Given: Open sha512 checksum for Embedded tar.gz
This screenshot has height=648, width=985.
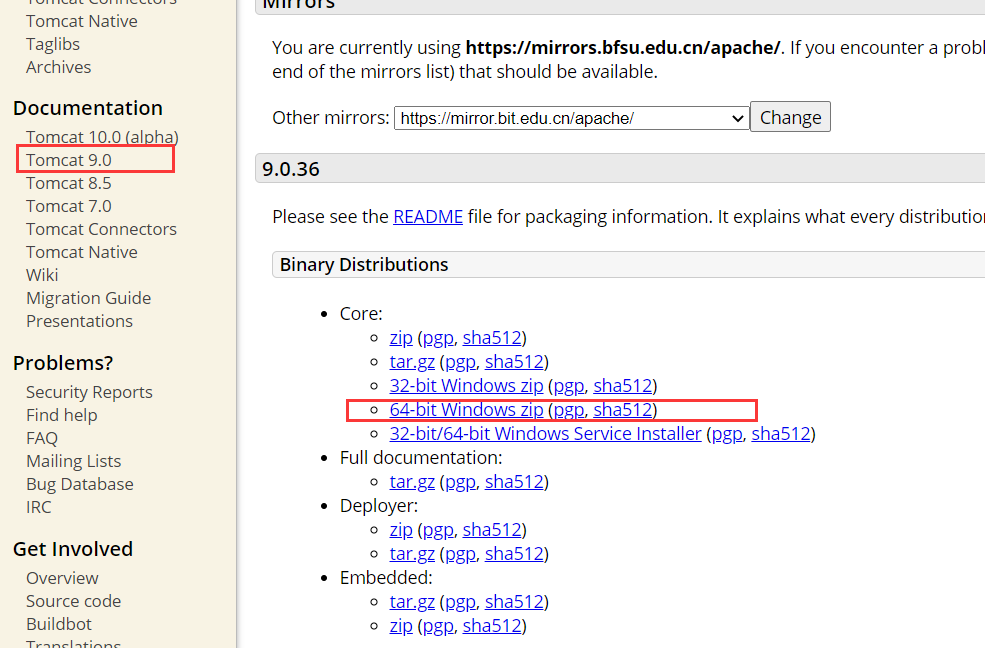Looking at the screenshot, I should coord(514,602).
